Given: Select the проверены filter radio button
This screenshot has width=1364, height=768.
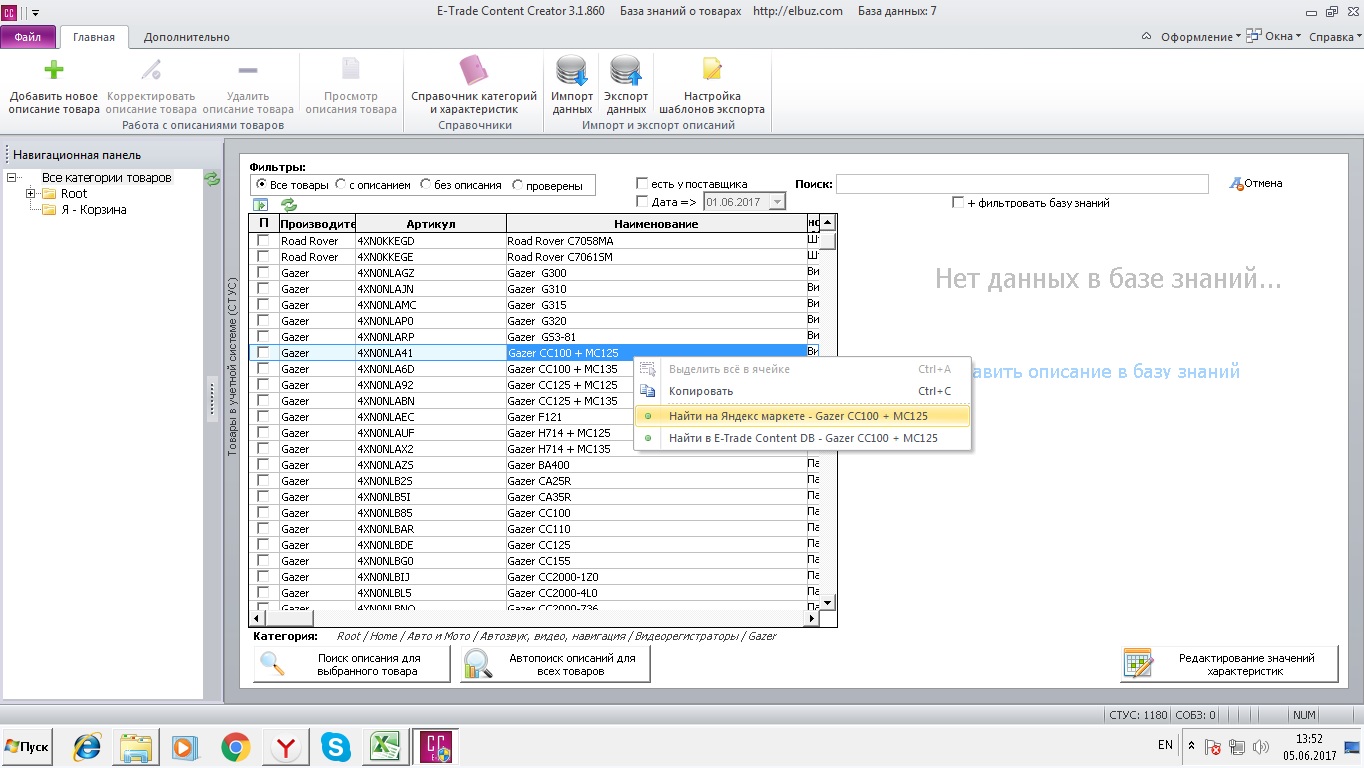Looking at the screenshot, I should pos(518,184).
